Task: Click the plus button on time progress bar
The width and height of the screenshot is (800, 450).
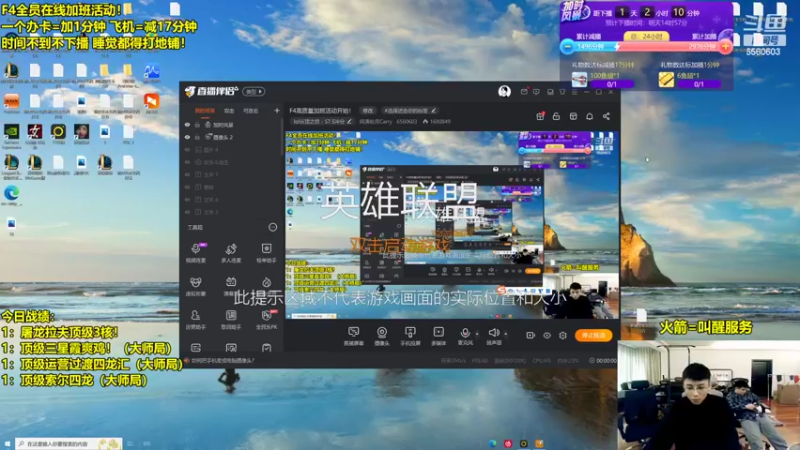Action: click(725, 47)
